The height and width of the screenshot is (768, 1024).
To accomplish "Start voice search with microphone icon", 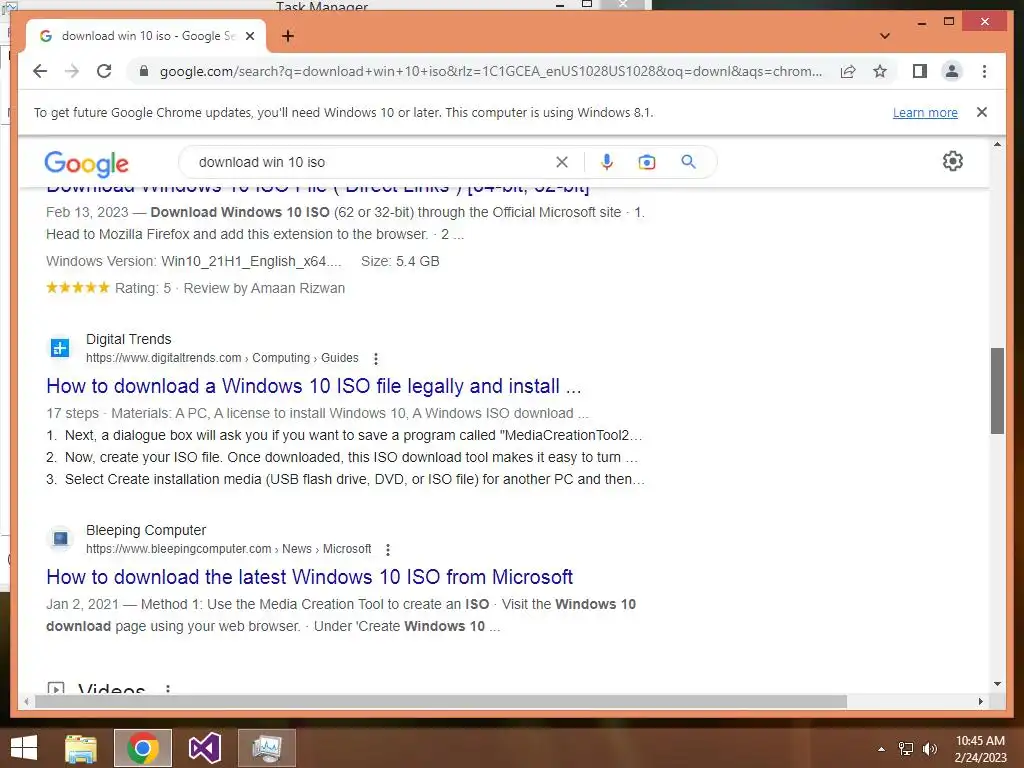I will click(x=607, y=161).
